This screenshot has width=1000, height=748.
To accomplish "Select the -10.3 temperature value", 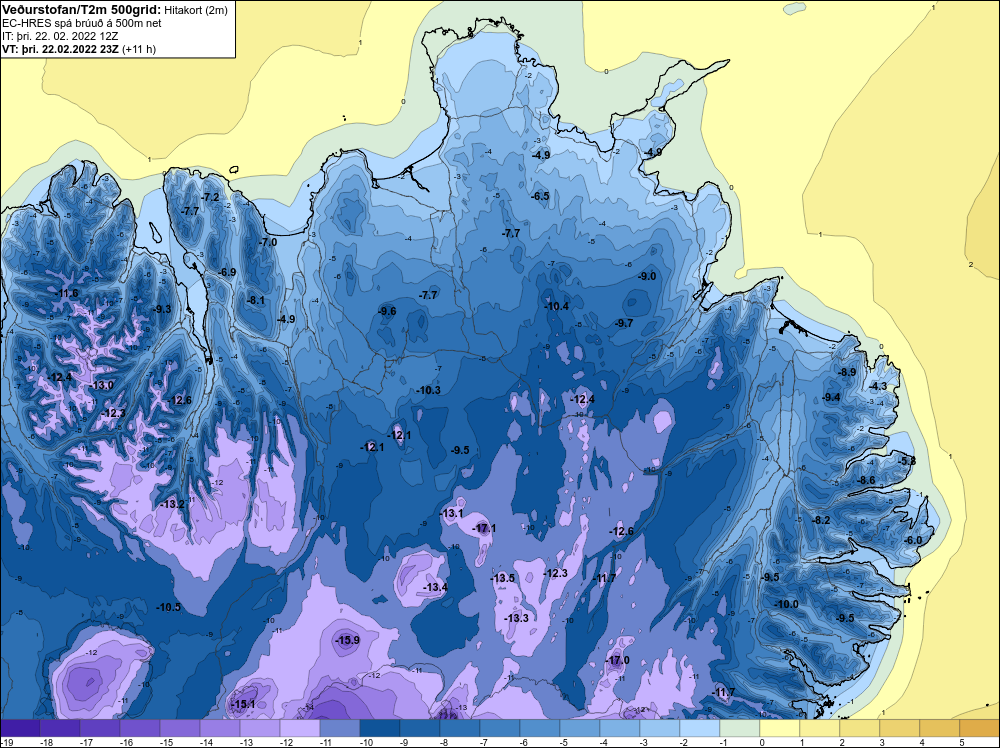I will 429,390.
